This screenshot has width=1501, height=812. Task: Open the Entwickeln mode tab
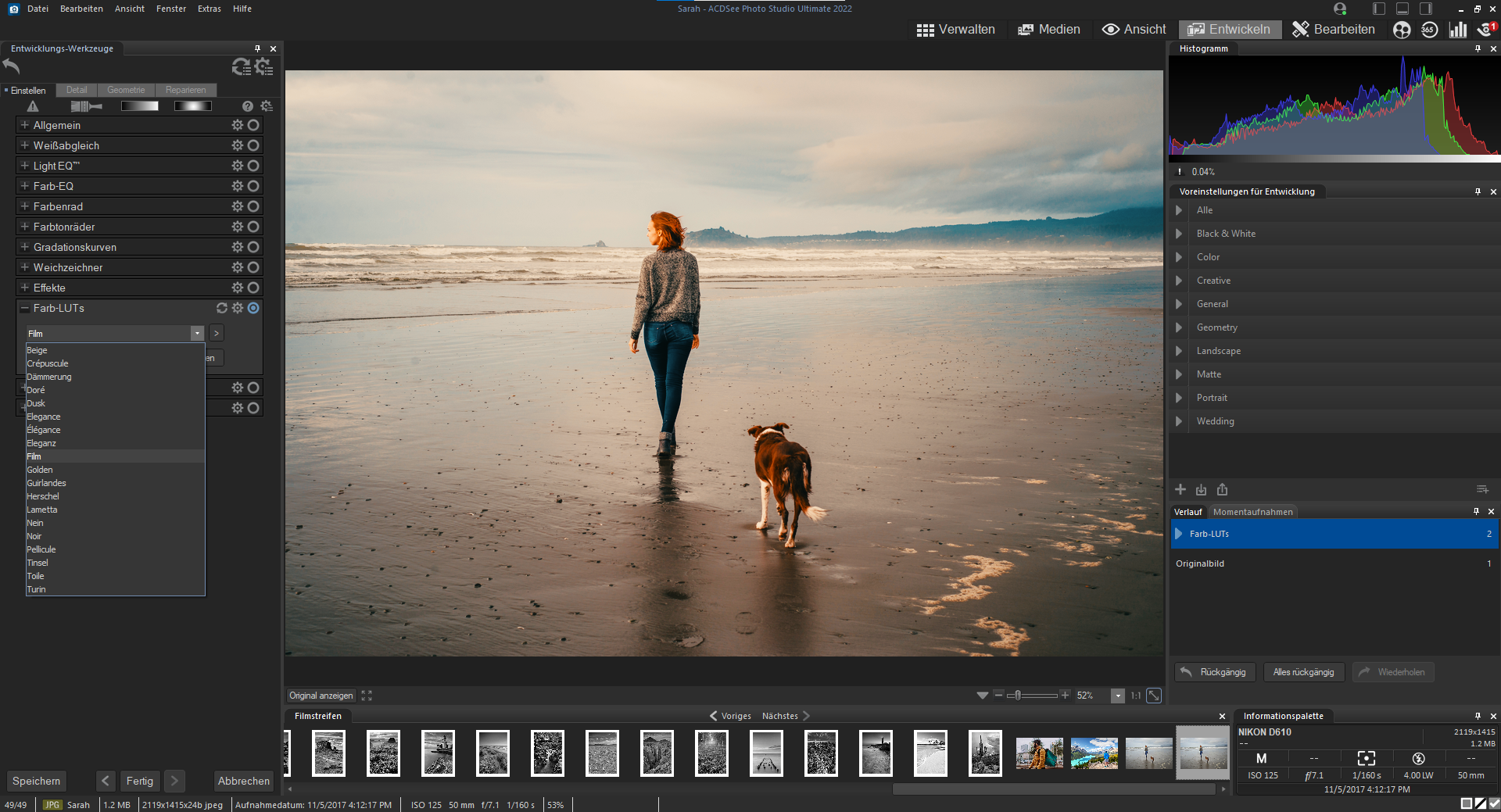(x=1230, y=30)
